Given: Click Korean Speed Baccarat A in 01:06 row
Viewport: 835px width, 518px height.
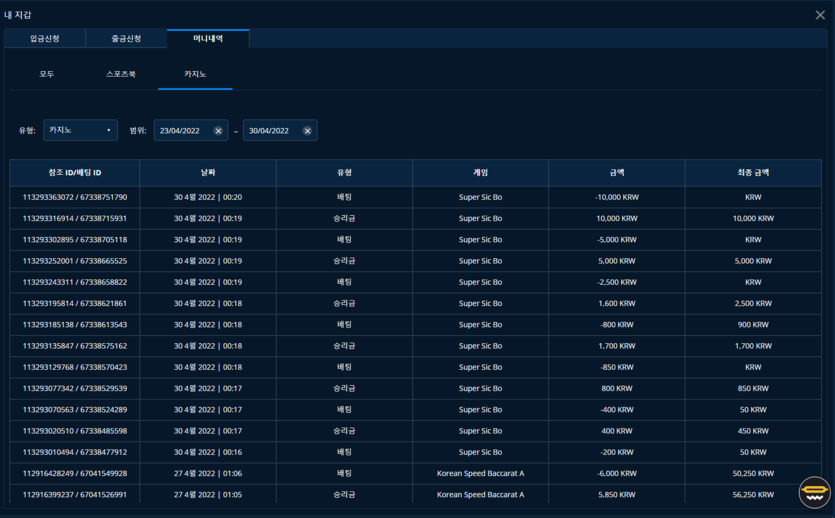Looking at the screenshot, I should pyautogui.click(x=480, y=473).
